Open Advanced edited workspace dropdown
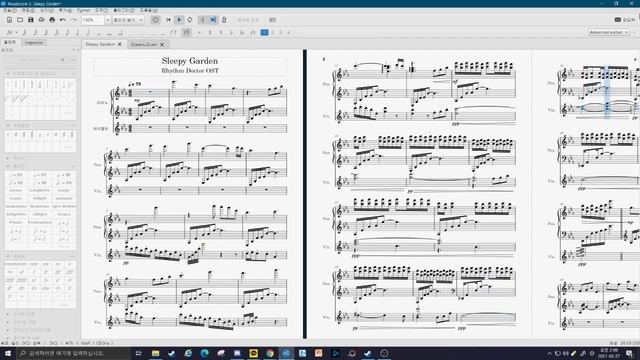This screenshot has width=640, height=360. (609, 32)
